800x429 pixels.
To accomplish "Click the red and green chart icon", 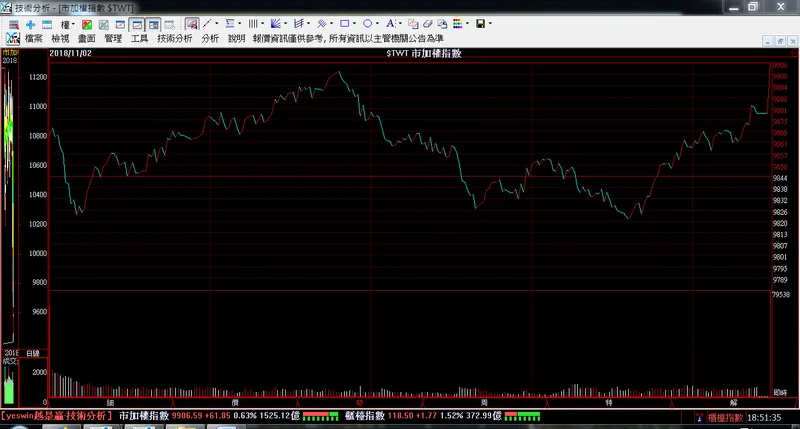I will coord(87,24).
